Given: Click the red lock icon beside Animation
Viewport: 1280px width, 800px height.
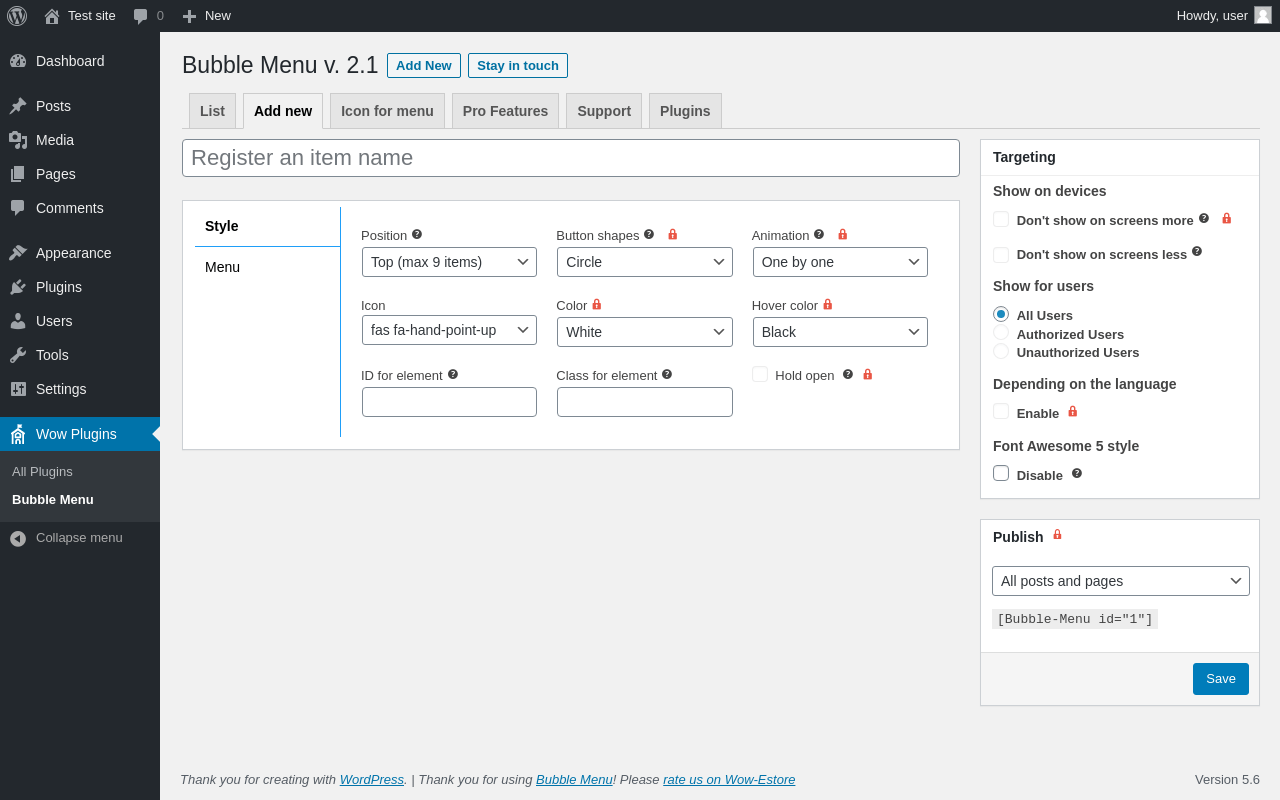Looking at the screenshot, I should coord(842,234).
